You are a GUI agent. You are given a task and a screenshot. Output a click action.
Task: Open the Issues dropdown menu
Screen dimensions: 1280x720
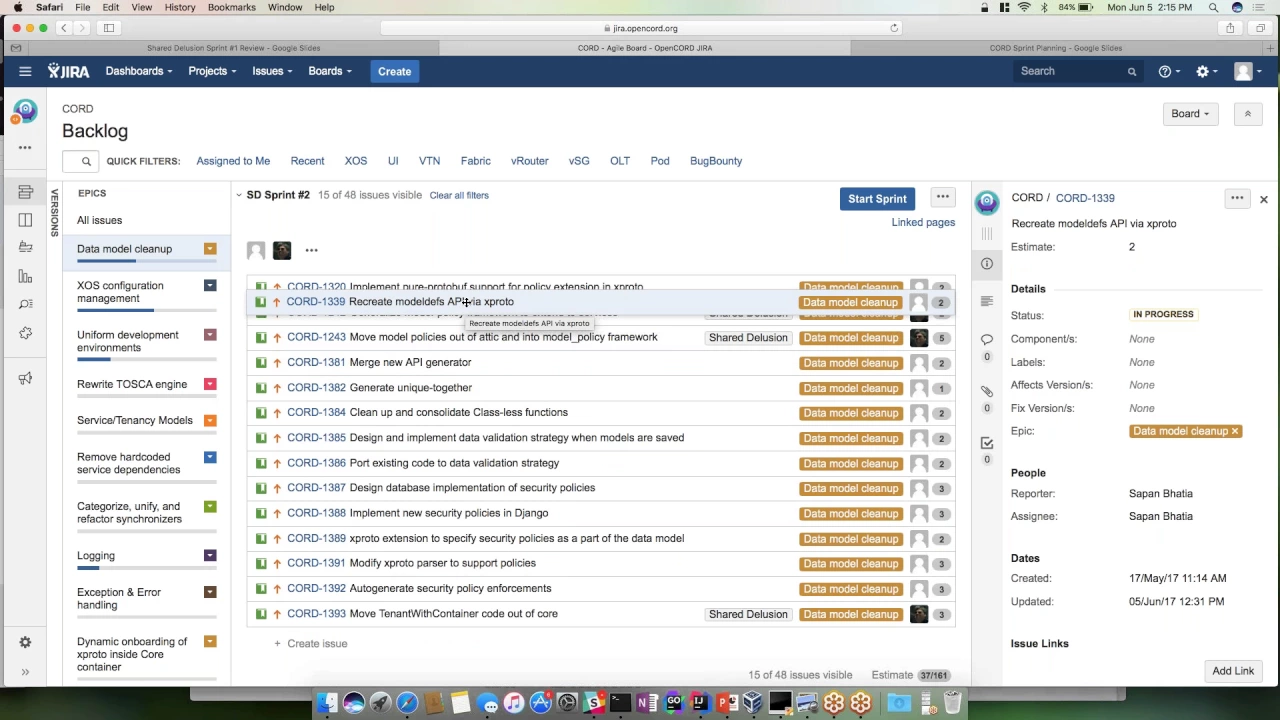(x=272, y=71)
